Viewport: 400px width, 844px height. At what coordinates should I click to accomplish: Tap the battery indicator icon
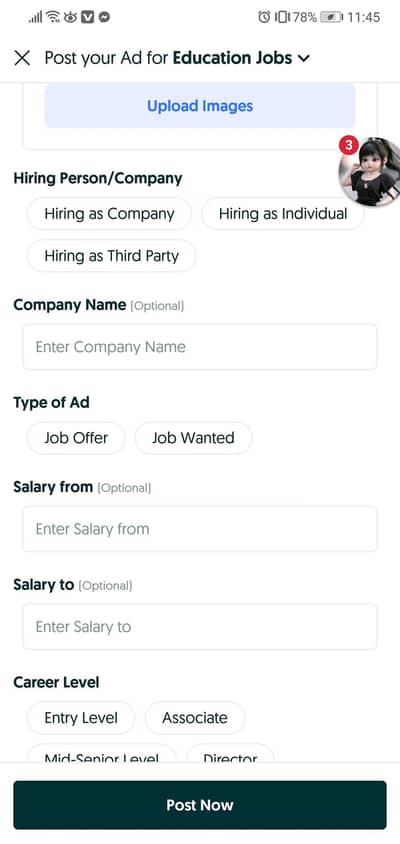pos(331,17)
